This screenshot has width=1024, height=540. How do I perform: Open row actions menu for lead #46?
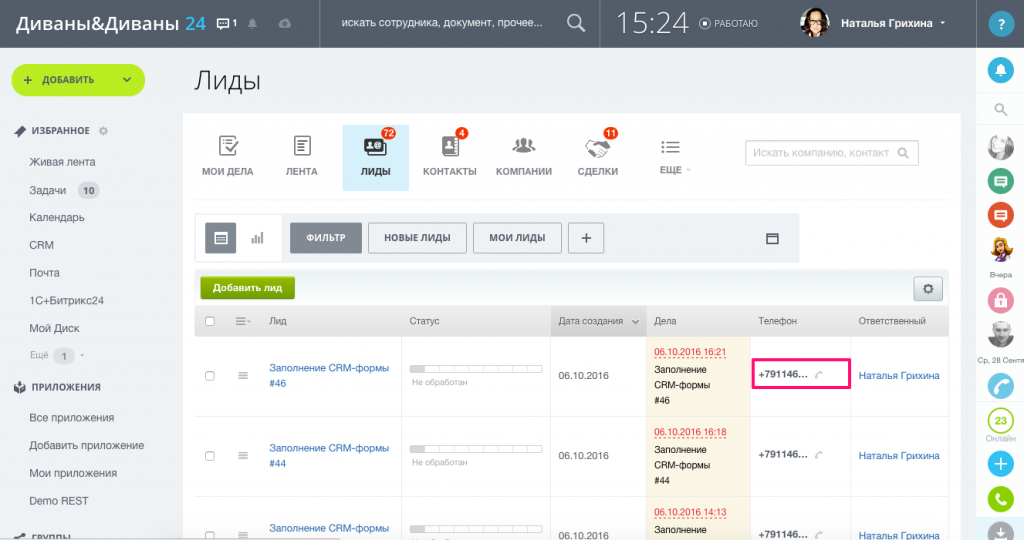[243, 375]
